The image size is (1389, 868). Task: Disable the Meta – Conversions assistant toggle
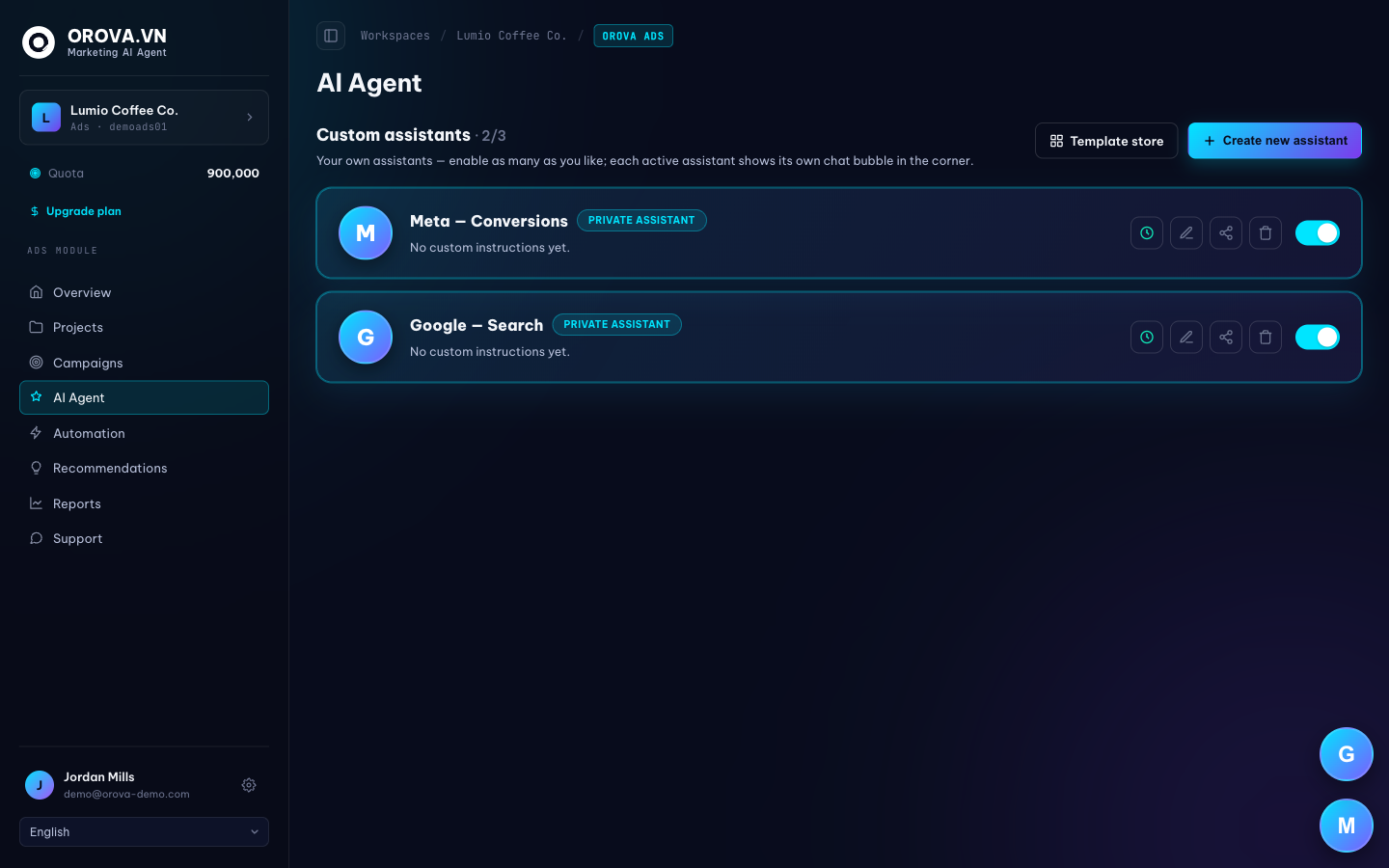1318,232
